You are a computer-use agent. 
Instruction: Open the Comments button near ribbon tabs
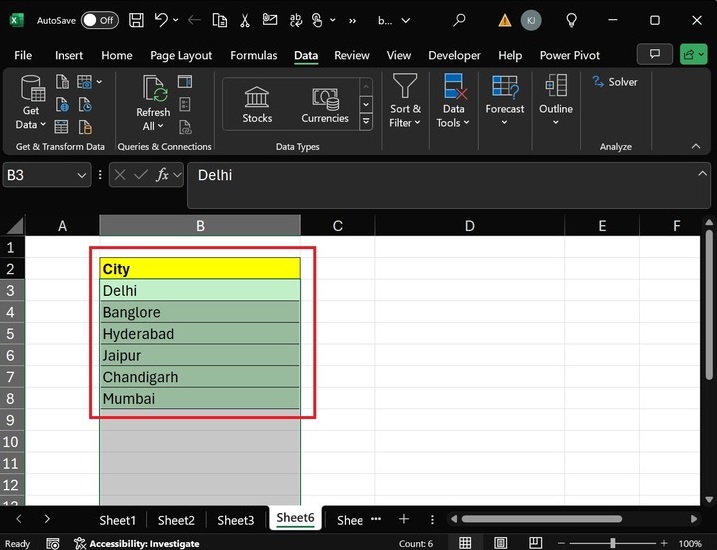point(655,55)
